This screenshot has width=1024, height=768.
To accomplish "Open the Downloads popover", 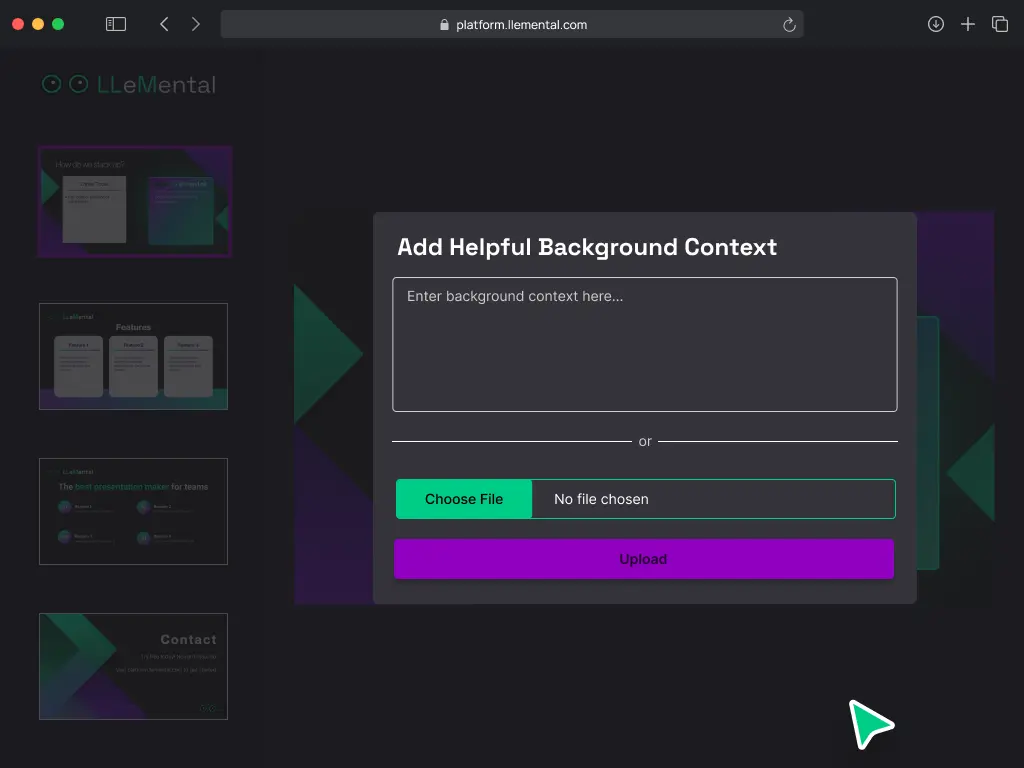I will (x=936, y=24).
